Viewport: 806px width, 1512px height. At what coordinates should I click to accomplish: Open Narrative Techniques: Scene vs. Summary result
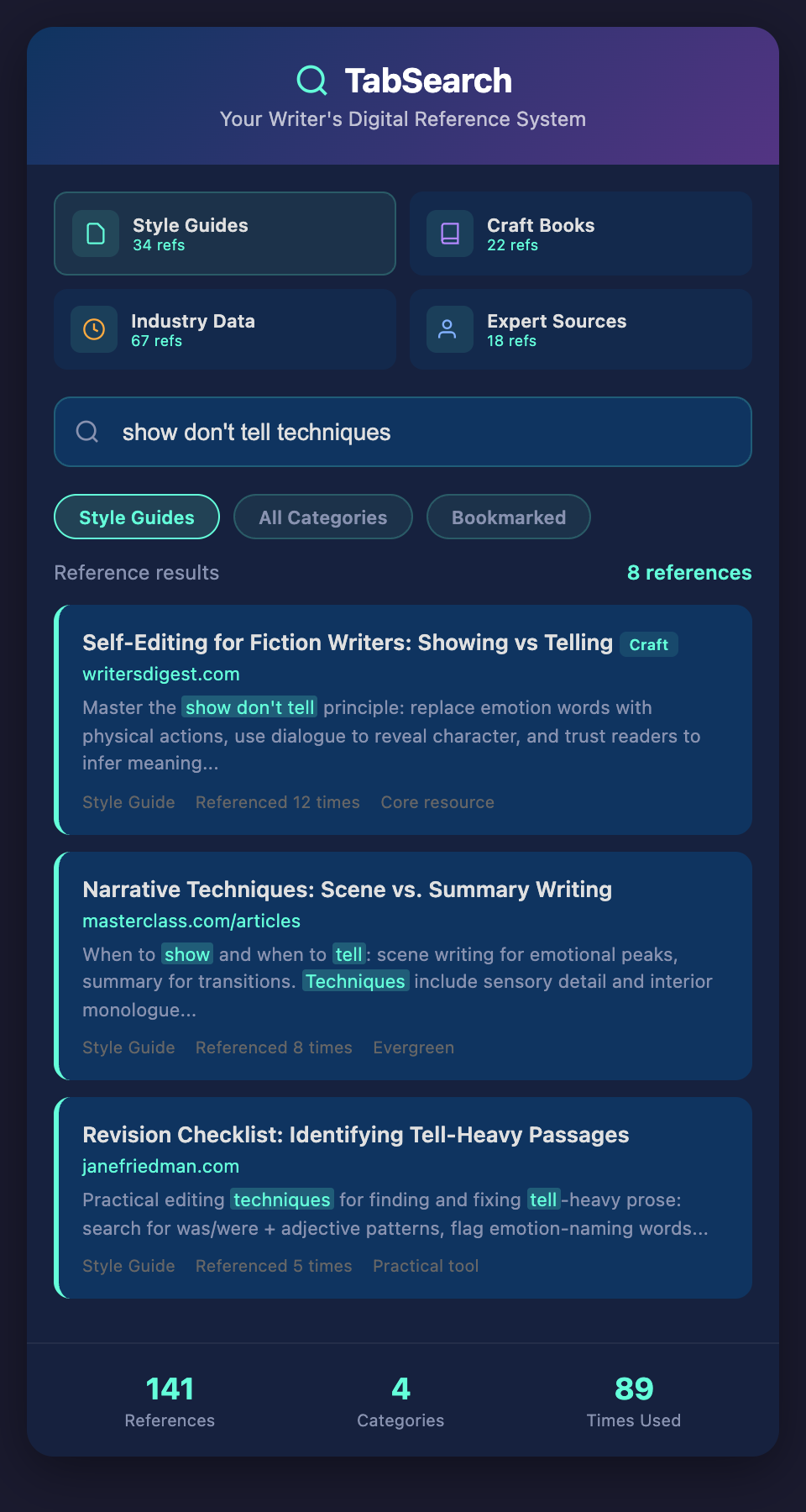[x=347, y=890]
